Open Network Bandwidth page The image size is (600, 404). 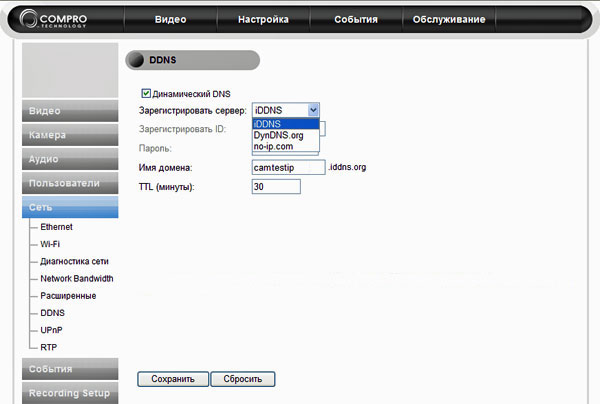[77, 279]
